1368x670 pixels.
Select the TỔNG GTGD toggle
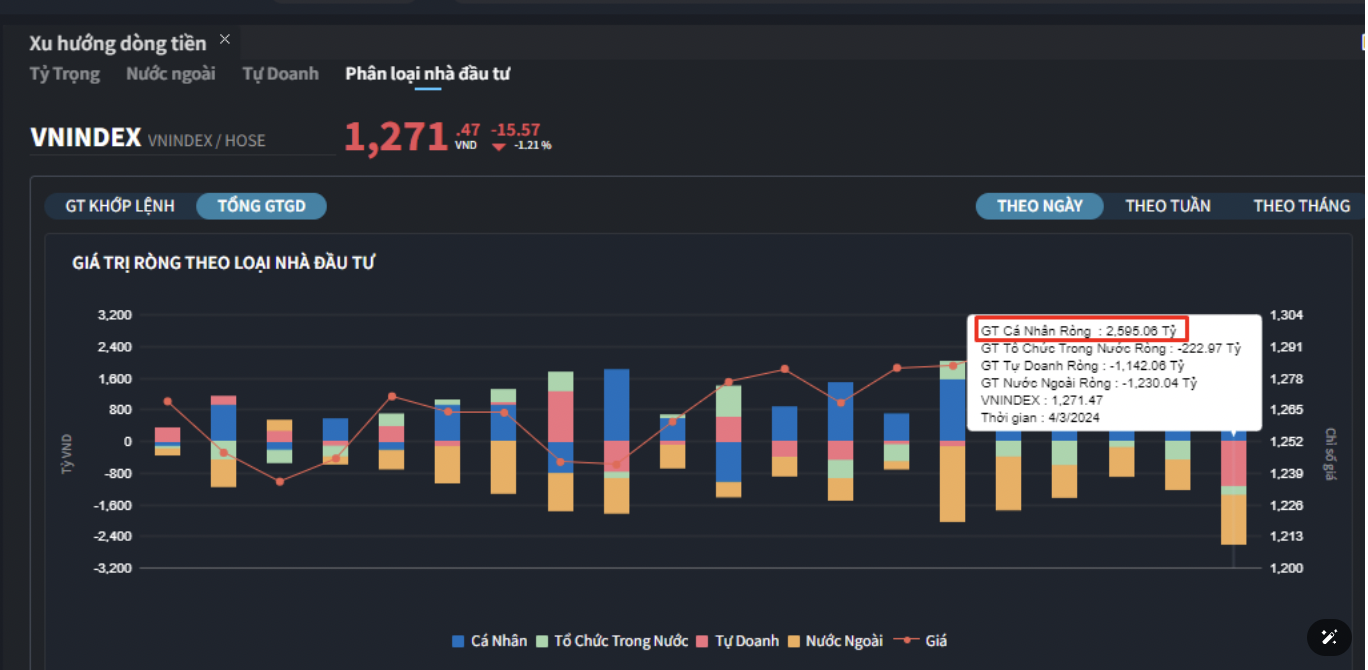tap(261, 206)
